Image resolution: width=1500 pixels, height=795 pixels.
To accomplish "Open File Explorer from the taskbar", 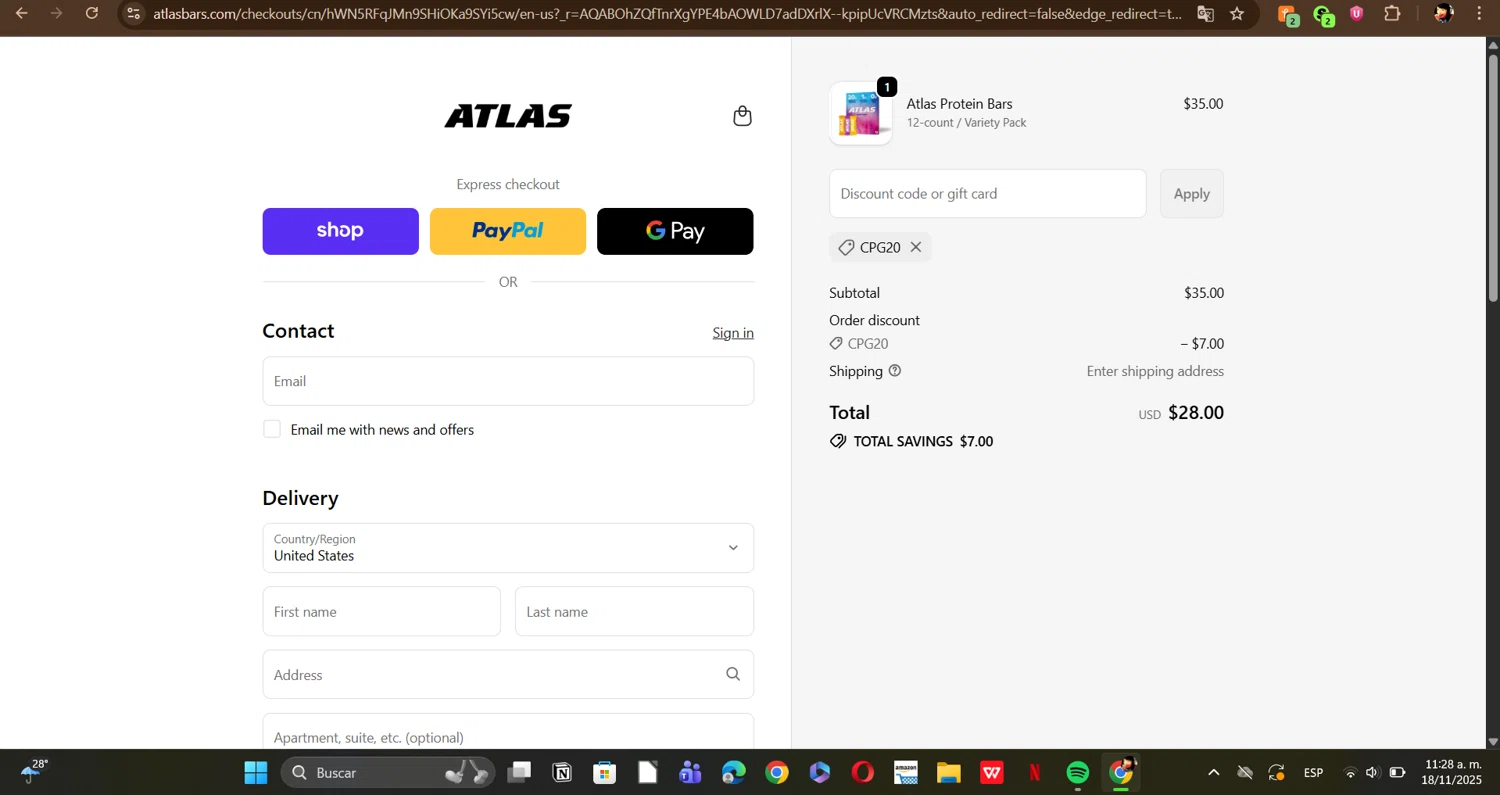I will (948, 773).
